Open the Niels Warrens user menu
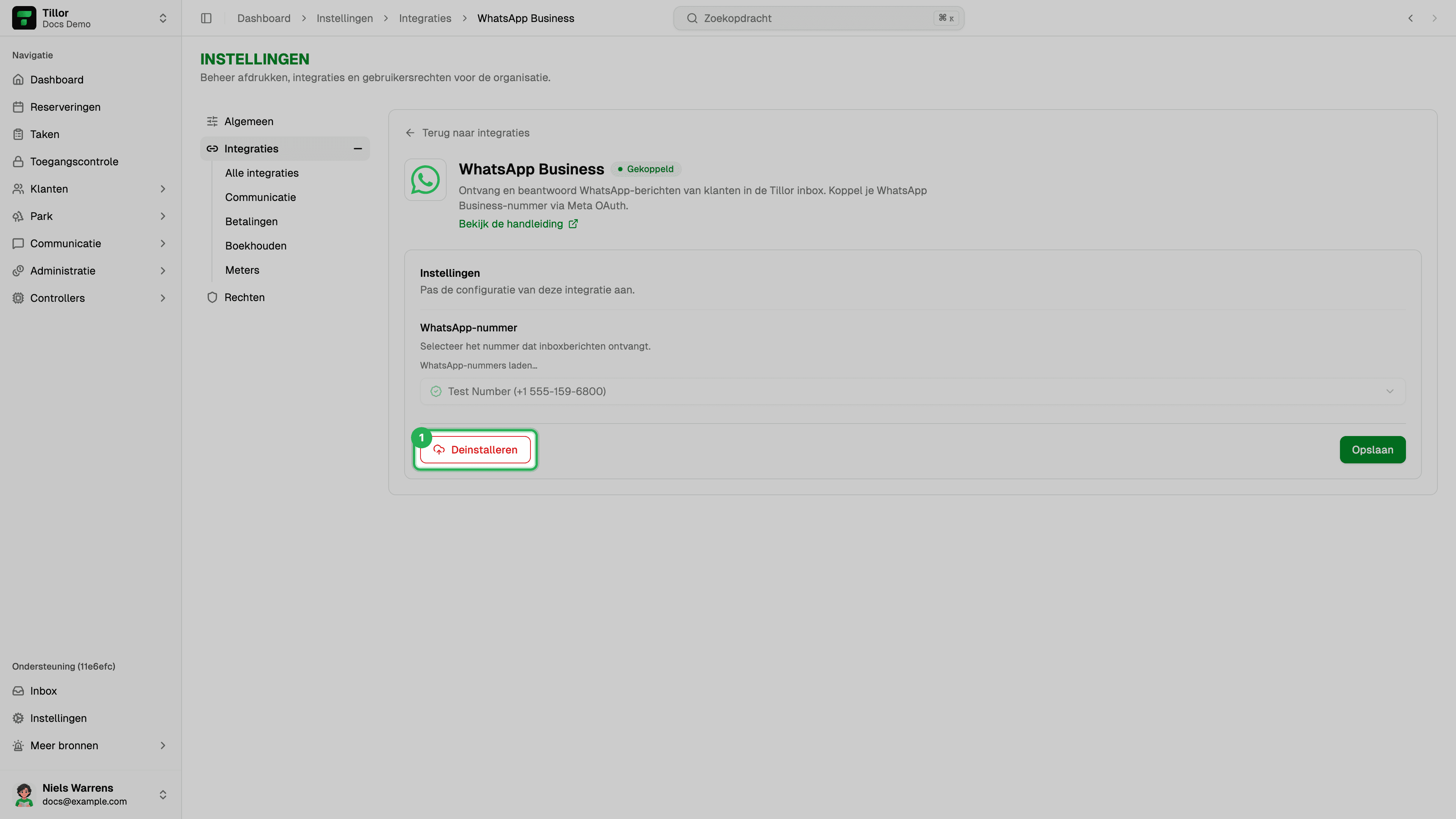 point(91,794)
